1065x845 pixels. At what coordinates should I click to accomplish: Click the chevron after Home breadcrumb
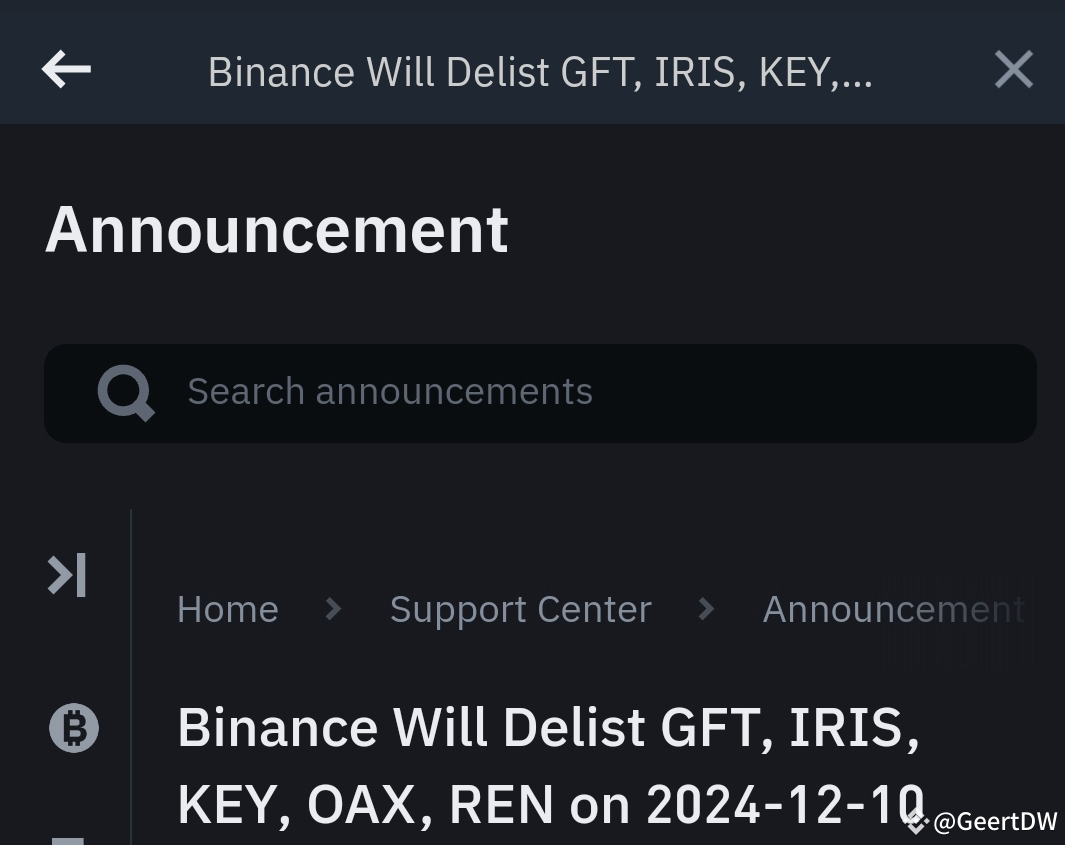[333, 608]
